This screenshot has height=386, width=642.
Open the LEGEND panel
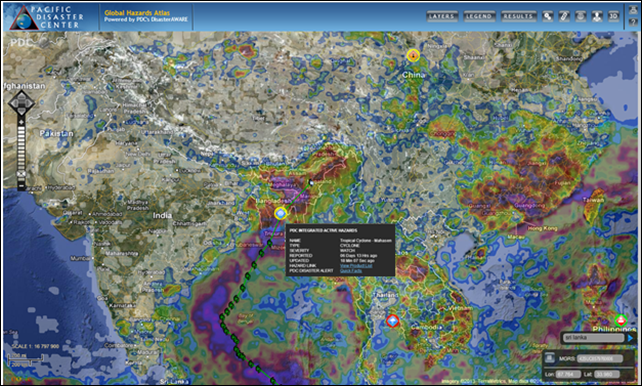(x=479, y=16)
